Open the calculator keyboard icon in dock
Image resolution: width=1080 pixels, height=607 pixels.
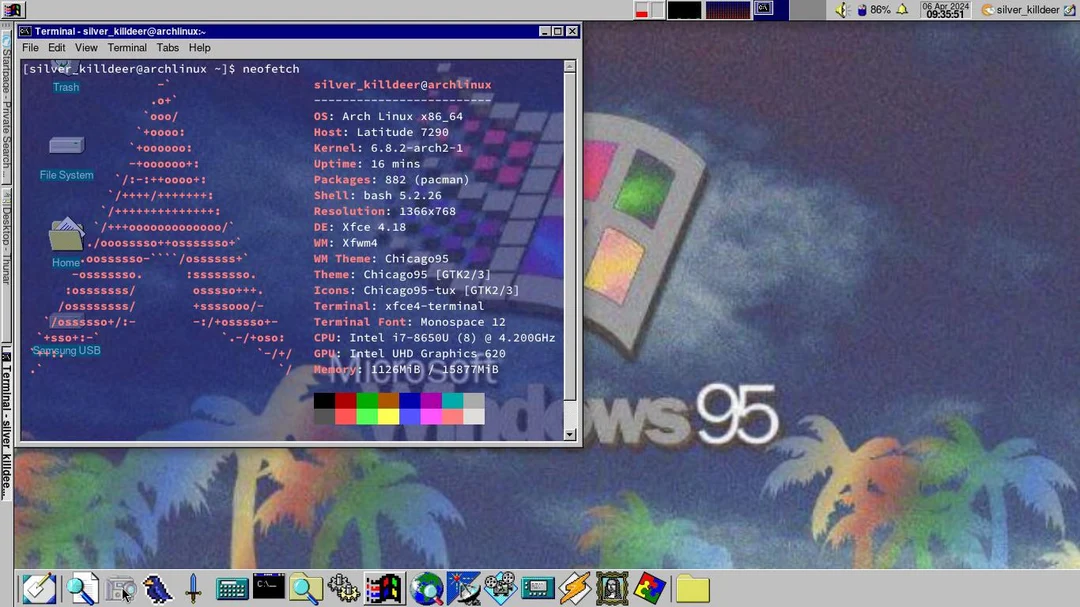pyautogui.click(x=232, y=588)
